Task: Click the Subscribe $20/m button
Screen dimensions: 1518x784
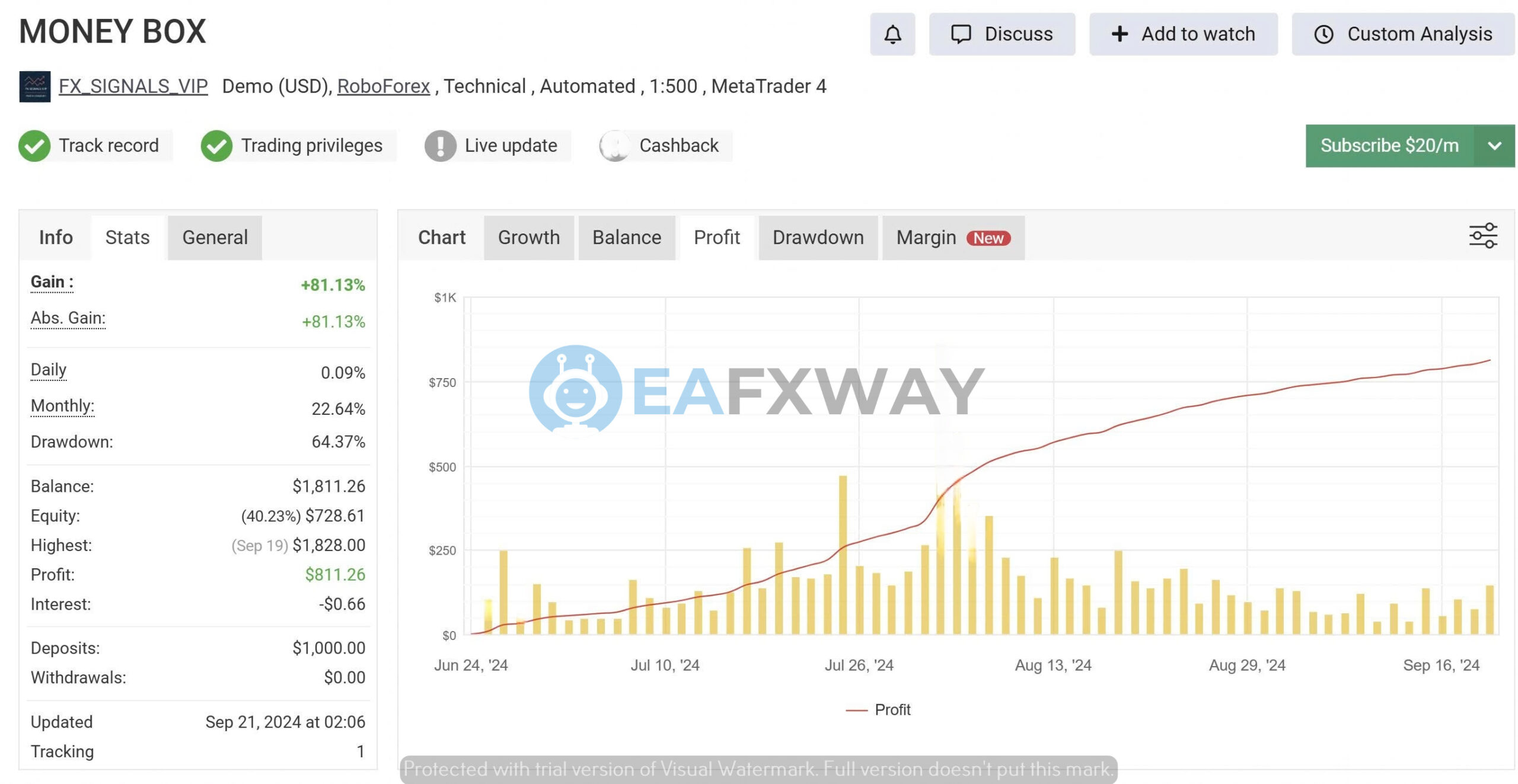Action: (1390, 145)
